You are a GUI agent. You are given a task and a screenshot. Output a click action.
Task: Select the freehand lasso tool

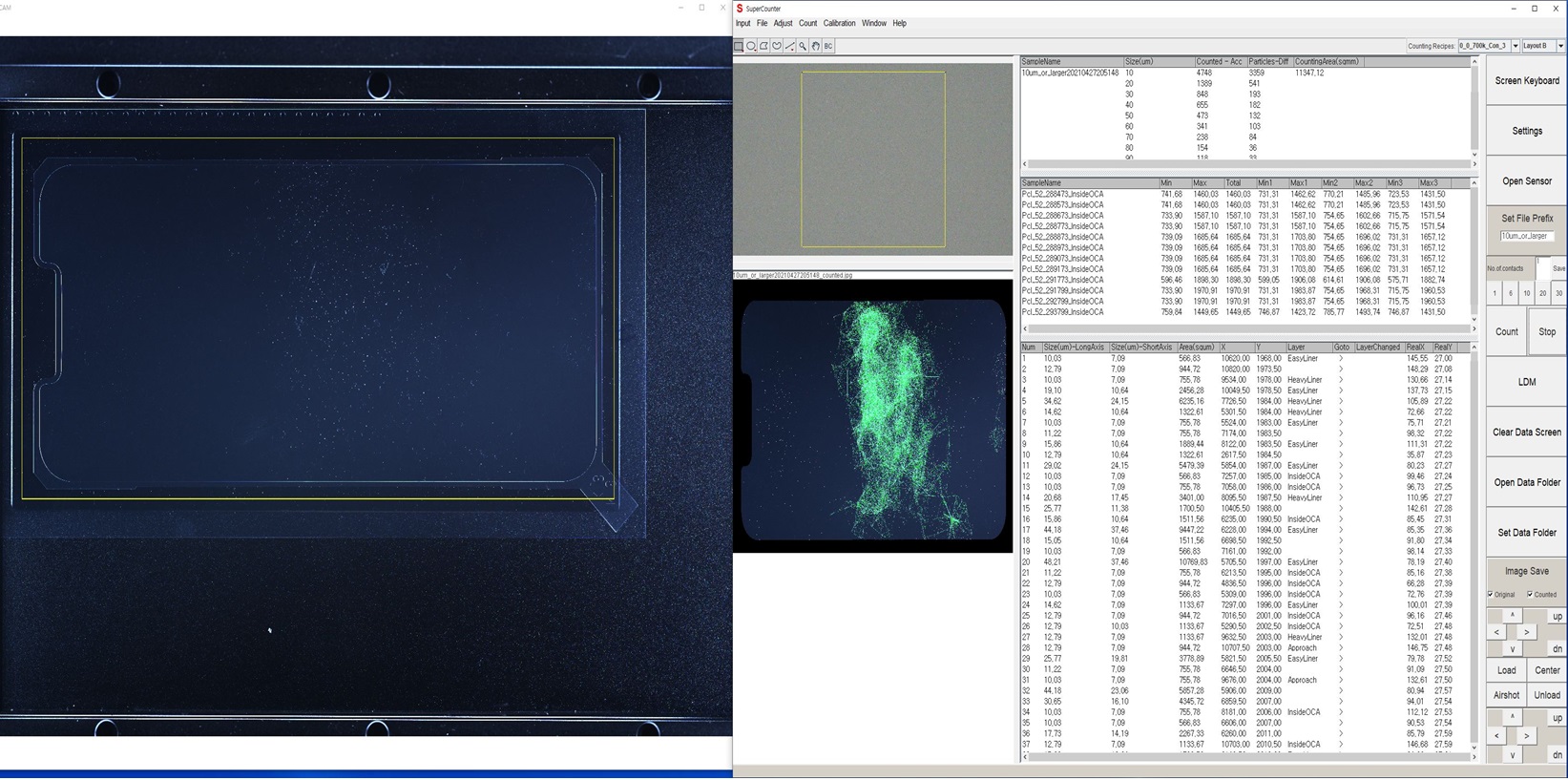coord(777,46)
